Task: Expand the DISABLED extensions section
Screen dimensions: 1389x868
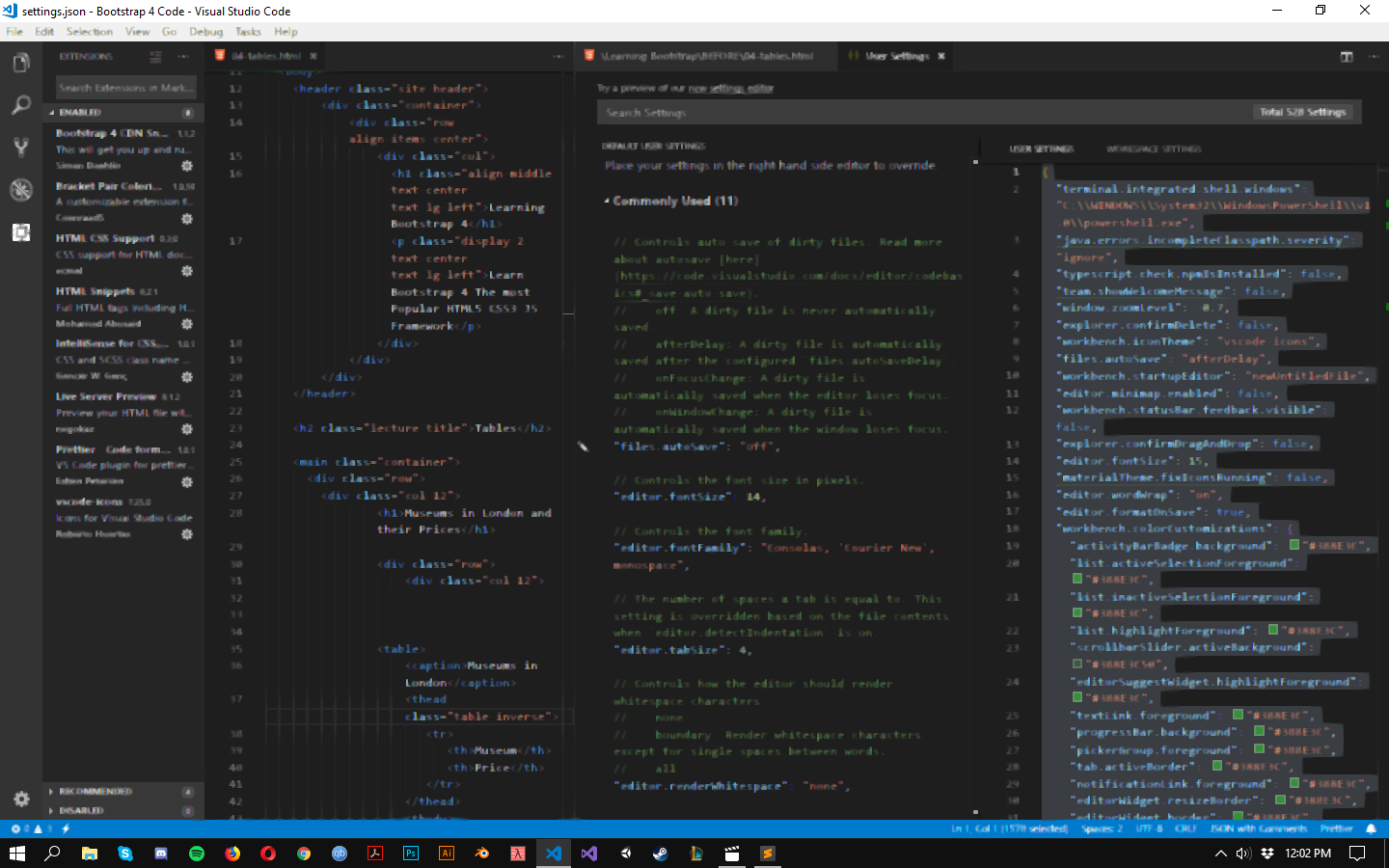Action: pos(123,811)
